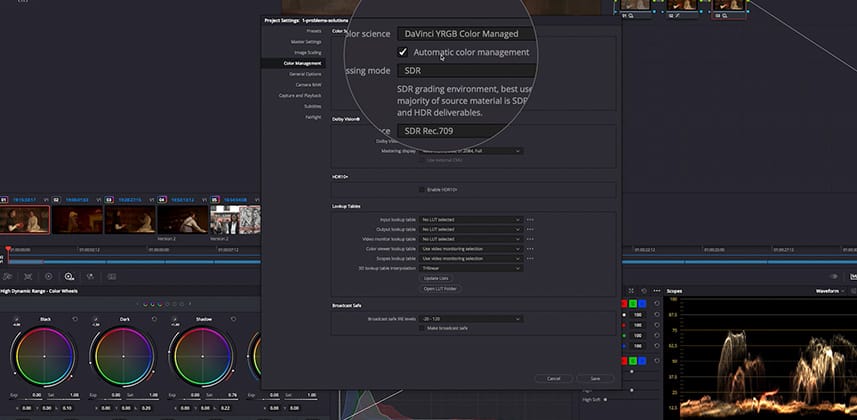Toggle the upper red channel button
The width and height of the screenshot is (857, 420).
point(624,304)
